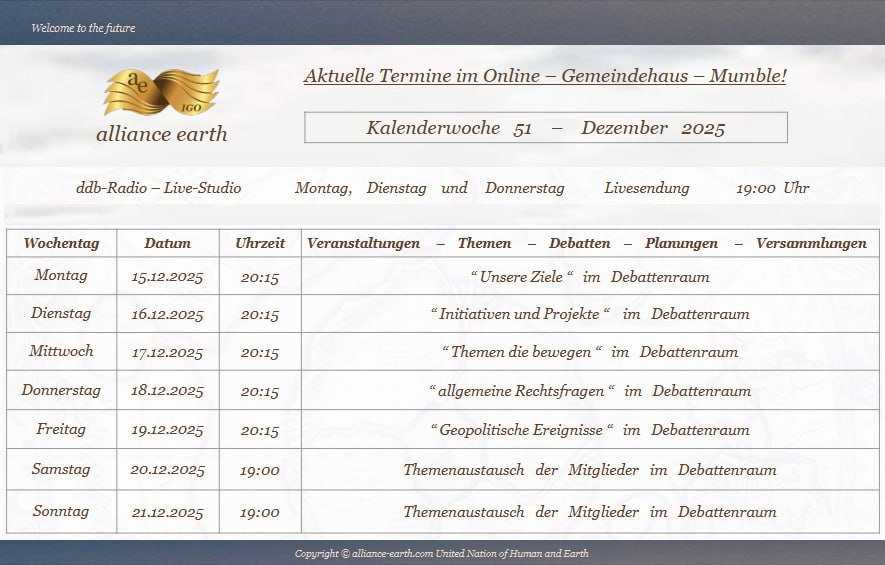The width and height of the screenshot is (885, 565).
Task: Click the 'Initiativen und Projekte' event entry
Action: [590, 314]
